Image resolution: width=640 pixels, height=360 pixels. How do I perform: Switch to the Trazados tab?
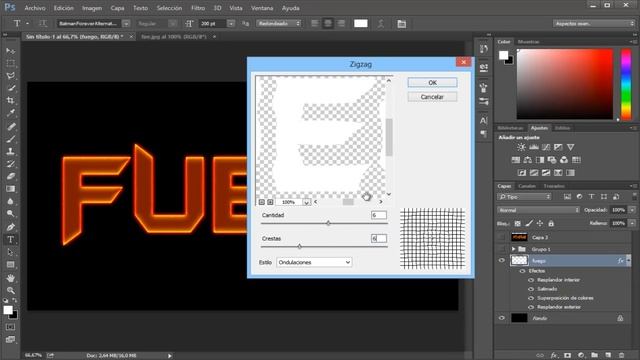[x=554, y=186]
